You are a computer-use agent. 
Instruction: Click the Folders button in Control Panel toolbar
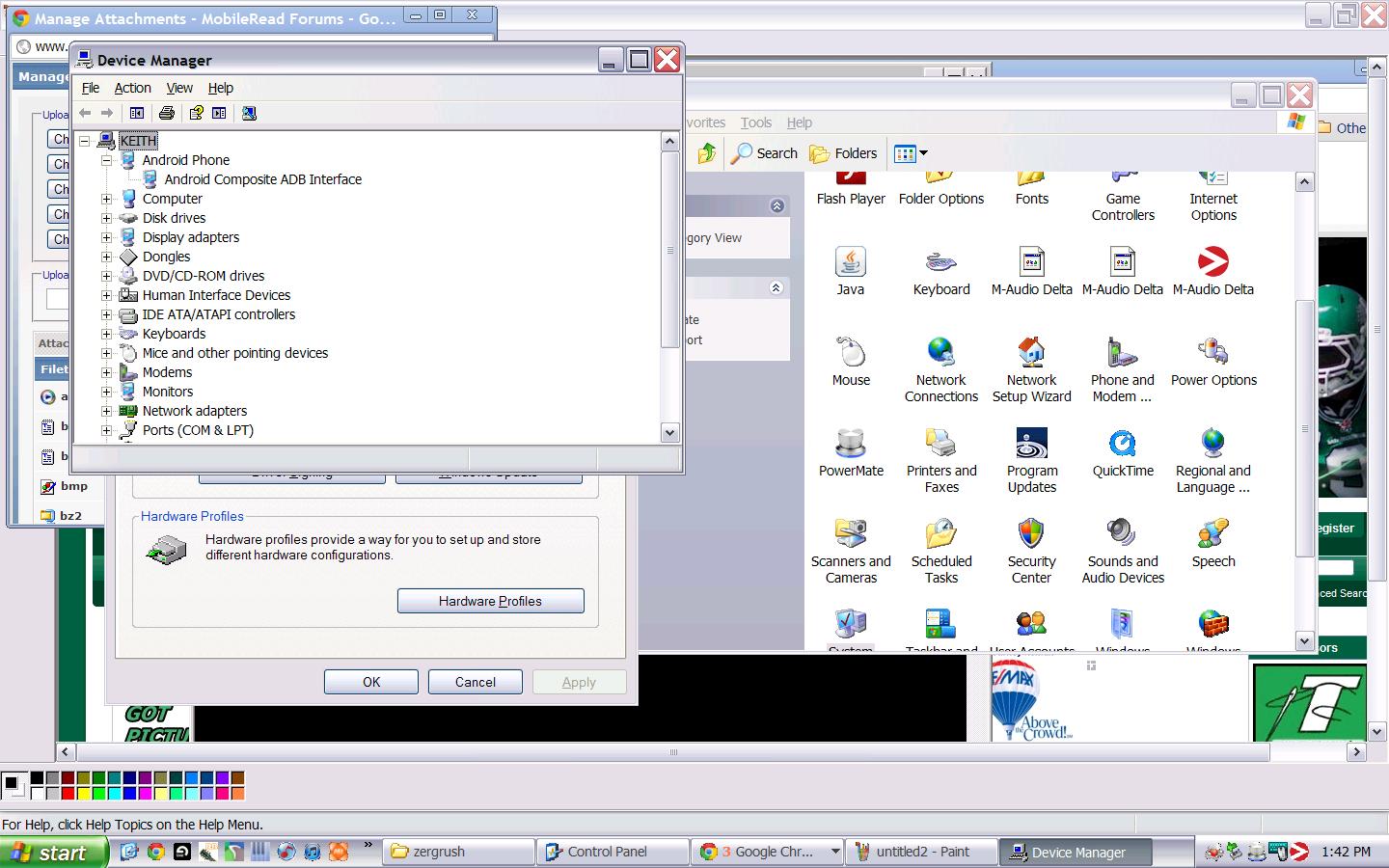click(x=843, y=152)
